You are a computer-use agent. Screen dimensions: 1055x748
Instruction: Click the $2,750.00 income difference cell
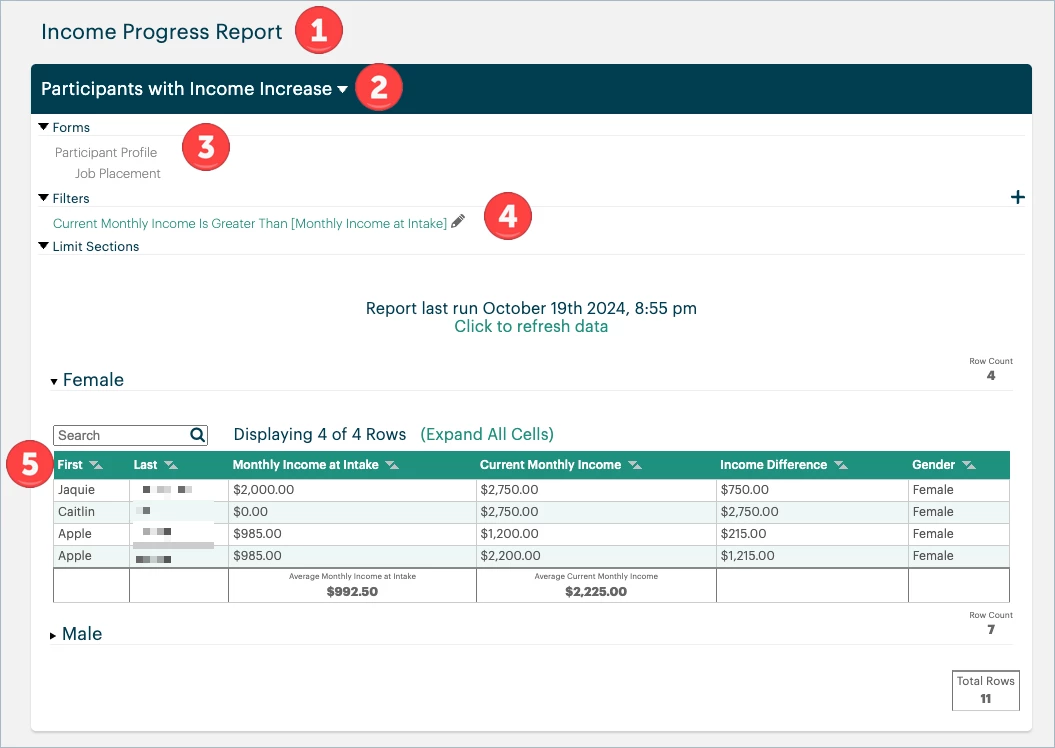click(x=812, y=512)
